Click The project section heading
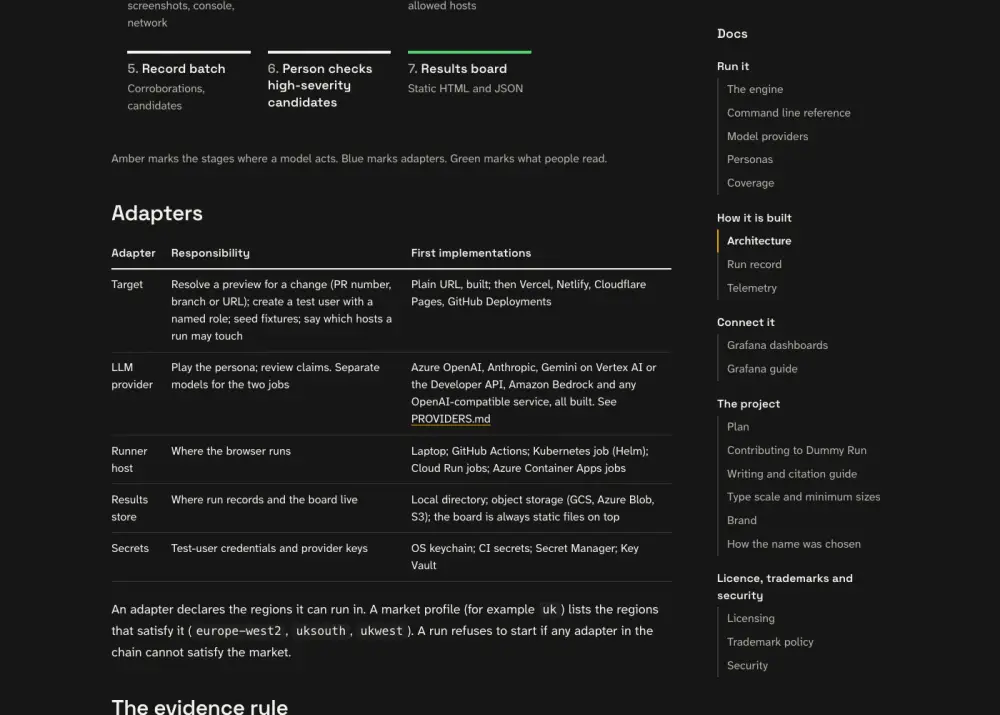 click(748, 404)
